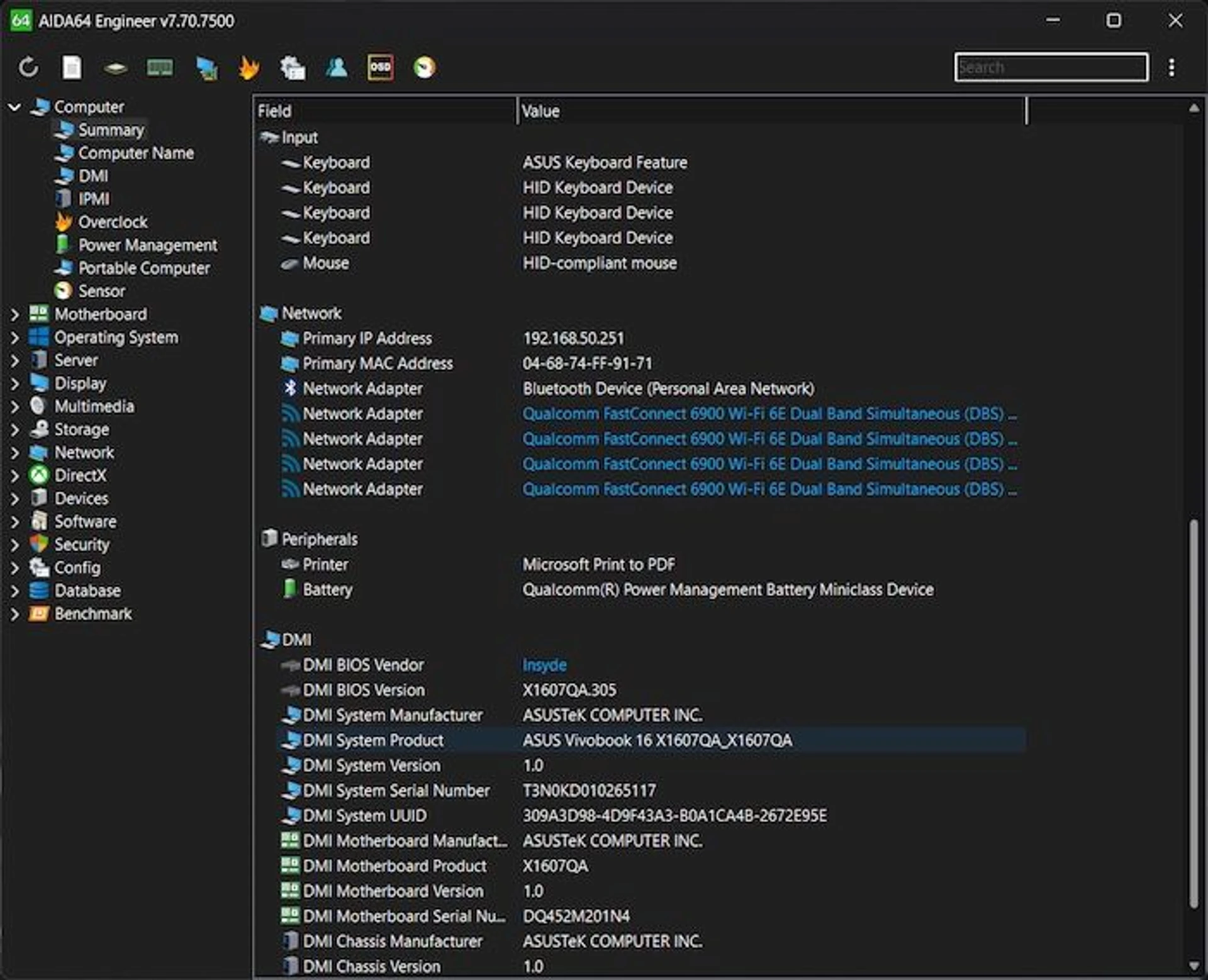Click the vertical scrollbar thumb

(1194, 714)
